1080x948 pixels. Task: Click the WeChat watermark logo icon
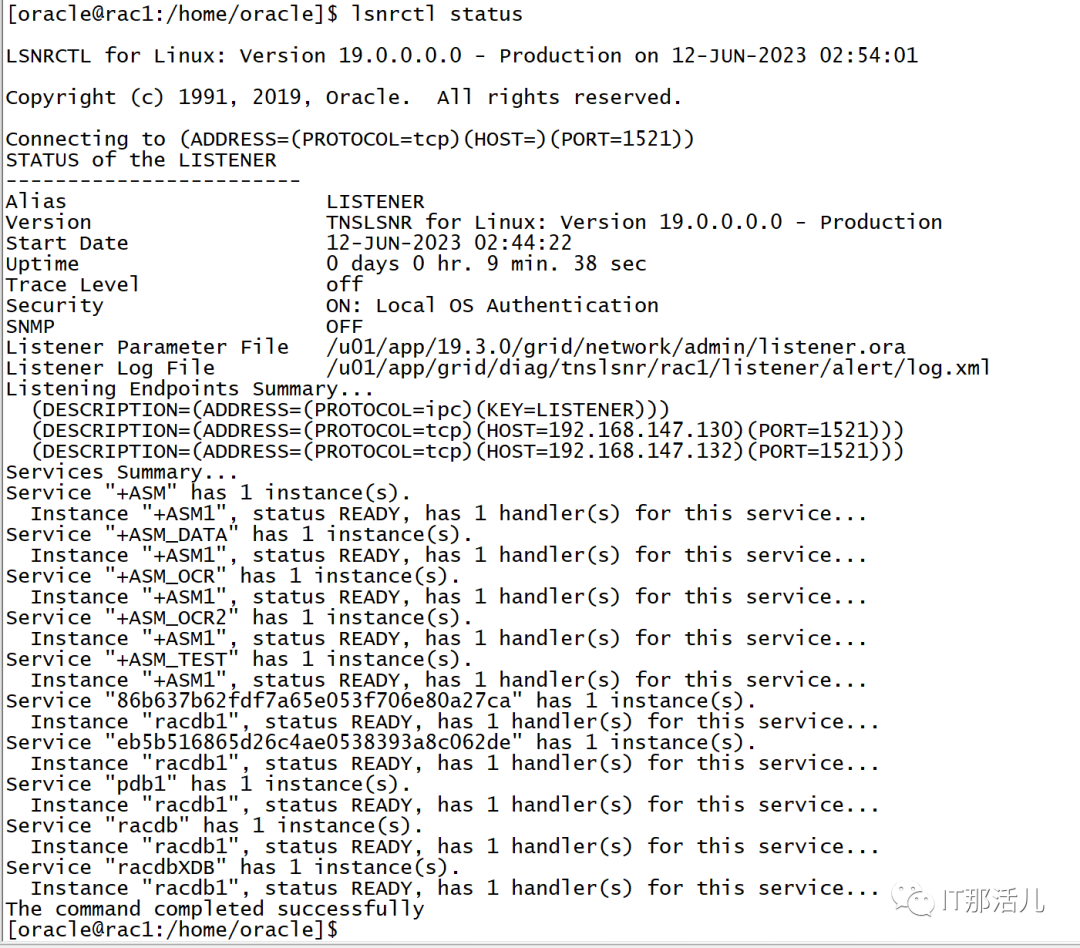(x=913, y=900)
